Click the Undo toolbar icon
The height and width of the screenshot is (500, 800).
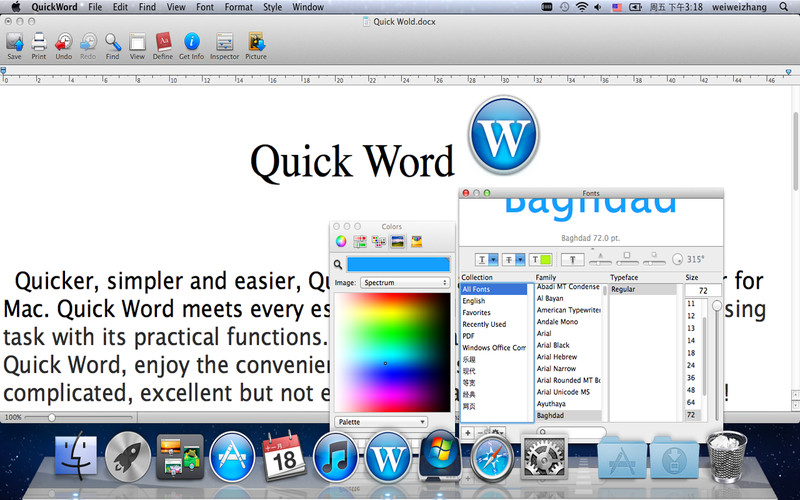64,42
